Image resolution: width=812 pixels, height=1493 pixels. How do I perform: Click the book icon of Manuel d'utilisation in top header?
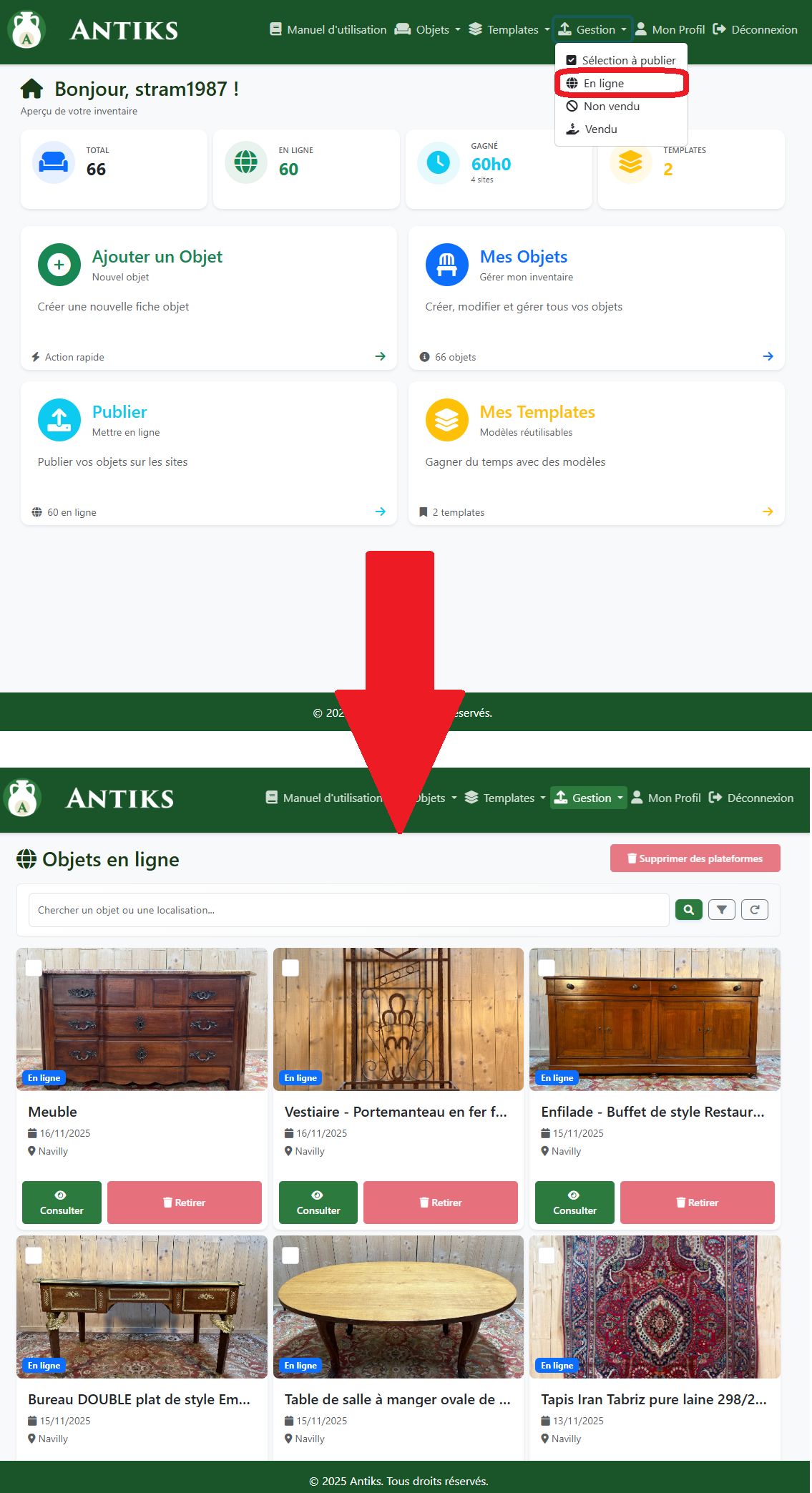[x=275, y=29]
